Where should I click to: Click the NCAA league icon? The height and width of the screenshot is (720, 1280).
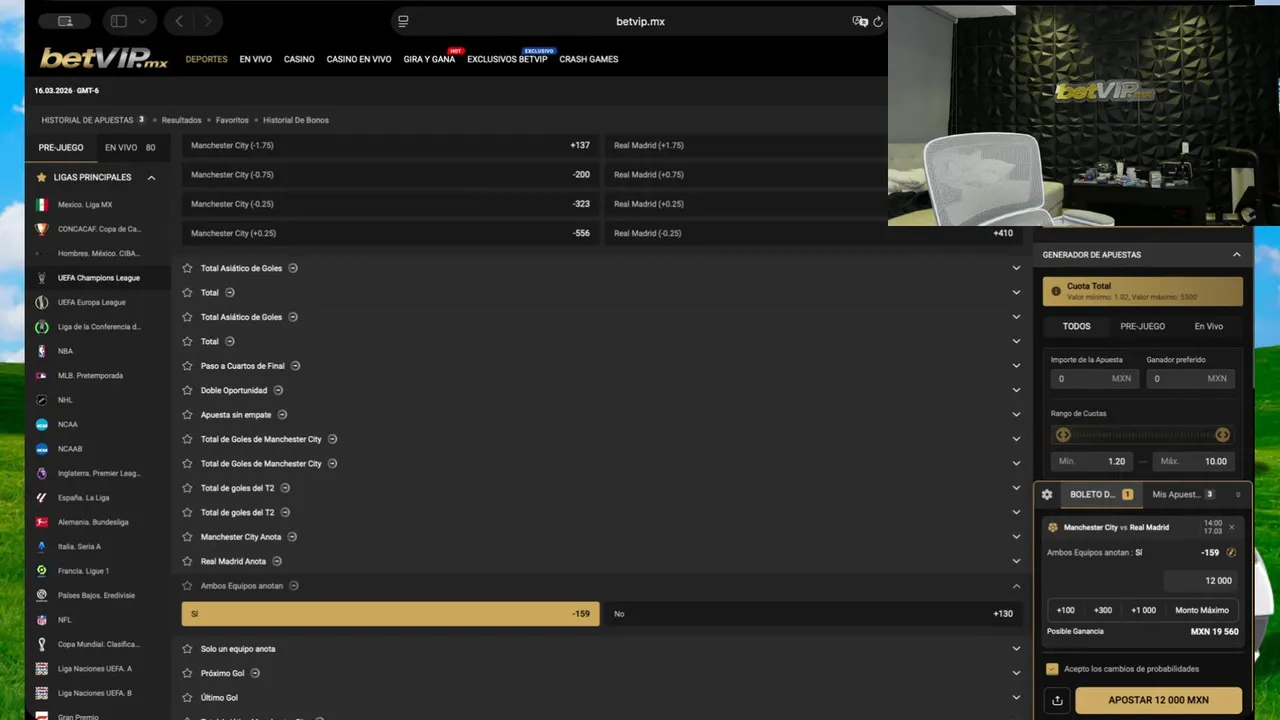(41, 424)
